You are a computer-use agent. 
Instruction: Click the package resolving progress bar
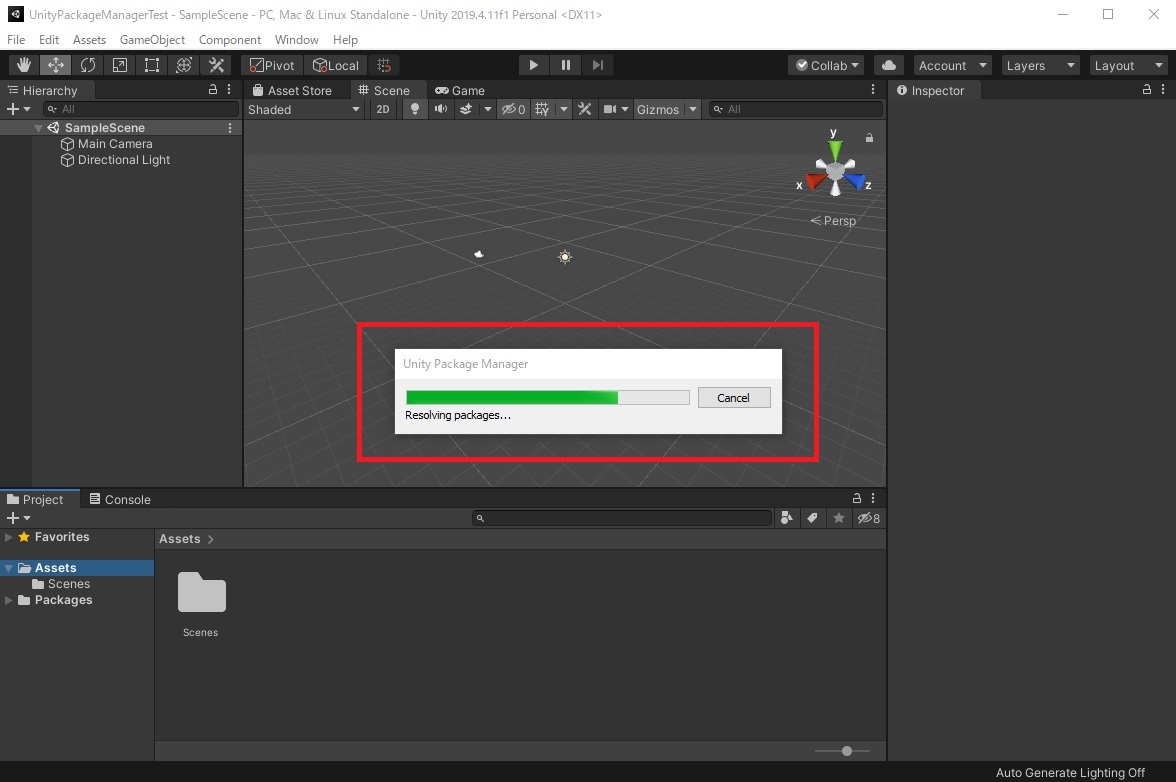(548, 397)
